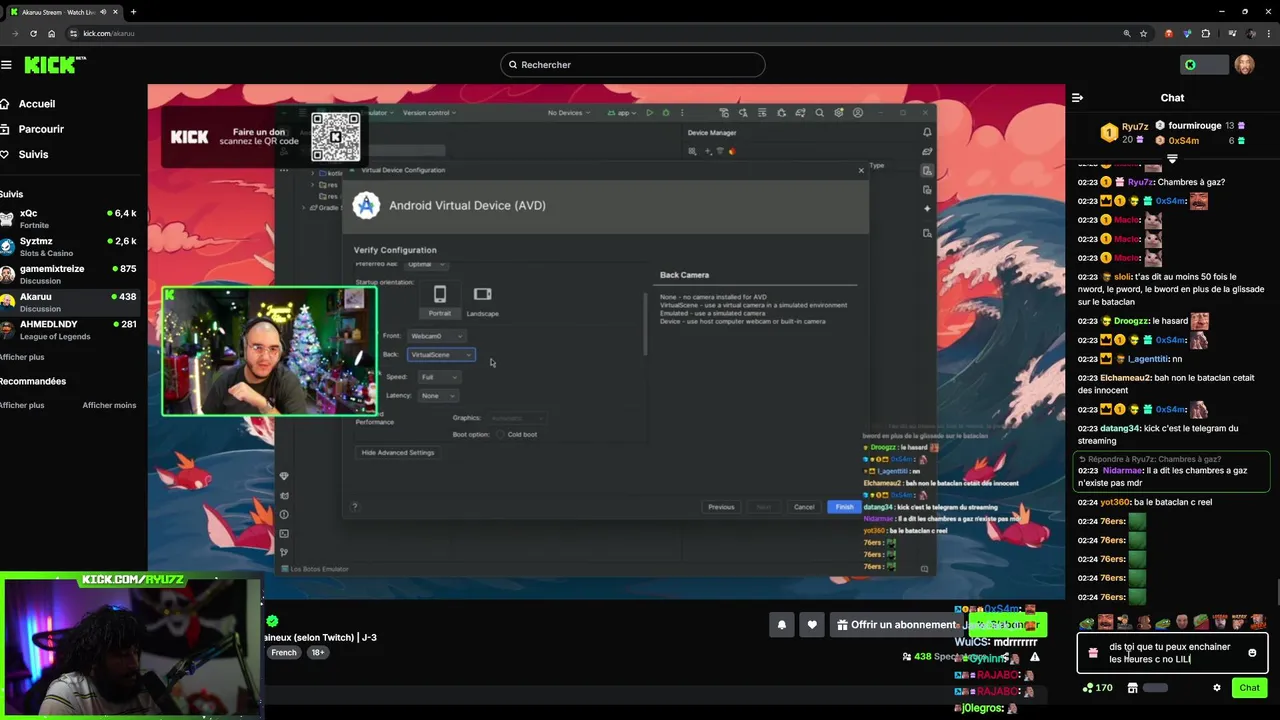
Task: Click fourmirouge in the chat leaderboard
Action: [x=1194, y=126]
